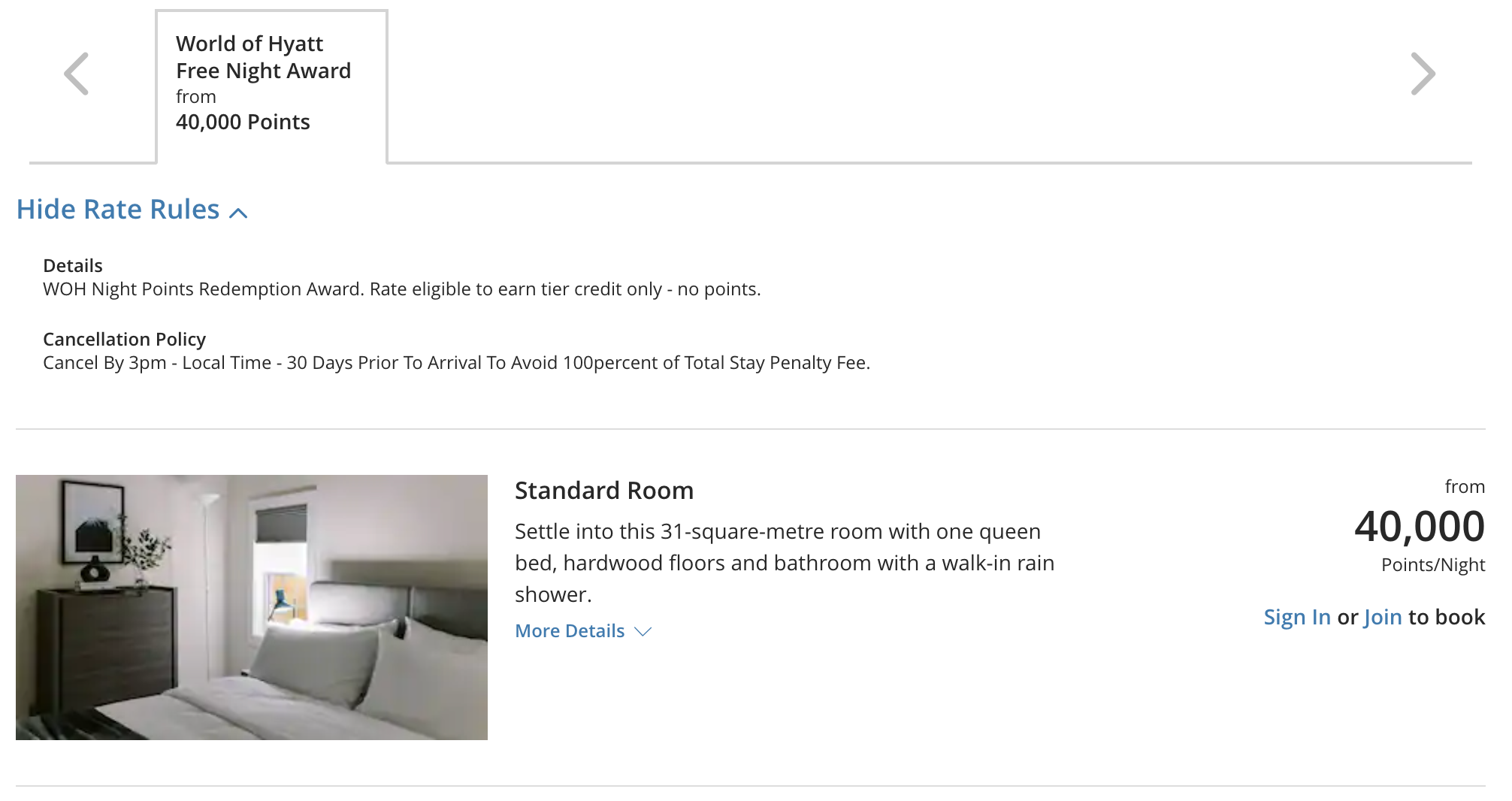Viewport: 1512px width, 801px height.
Task: Click the Cancellation Policy heading
Action: coord(124,340)
